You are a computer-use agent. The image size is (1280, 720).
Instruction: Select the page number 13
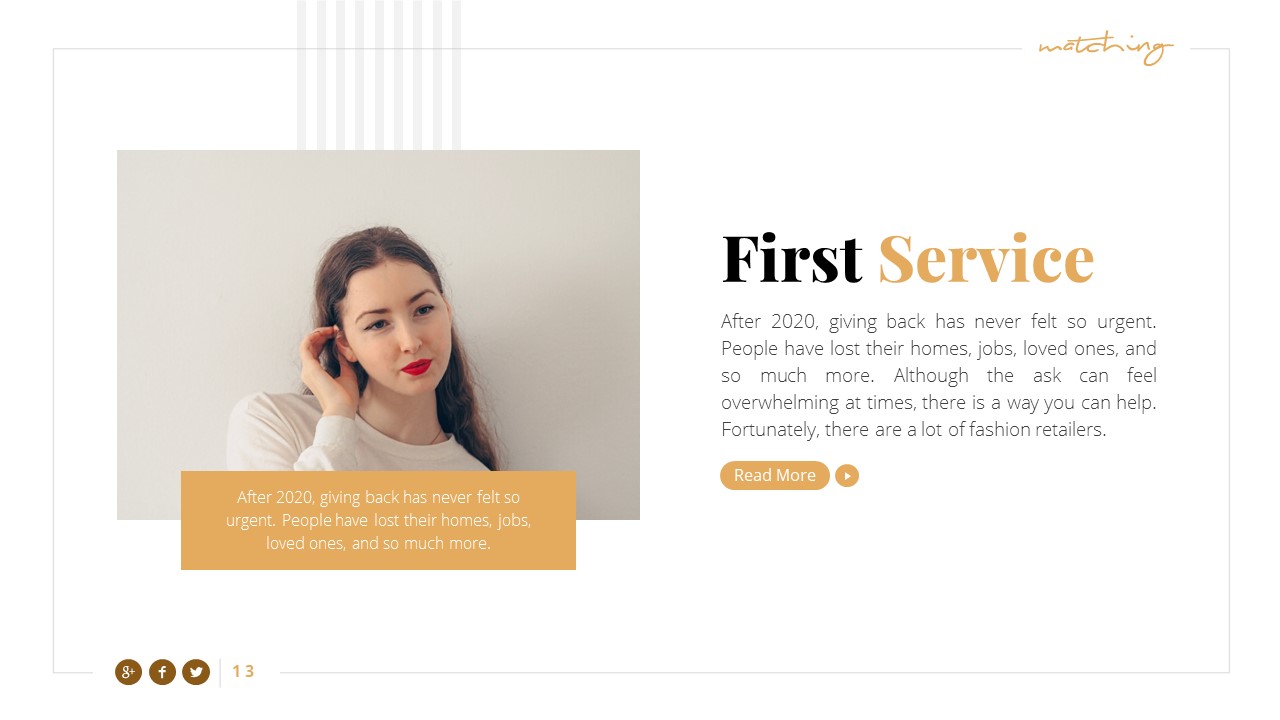(x=243, y=672)
